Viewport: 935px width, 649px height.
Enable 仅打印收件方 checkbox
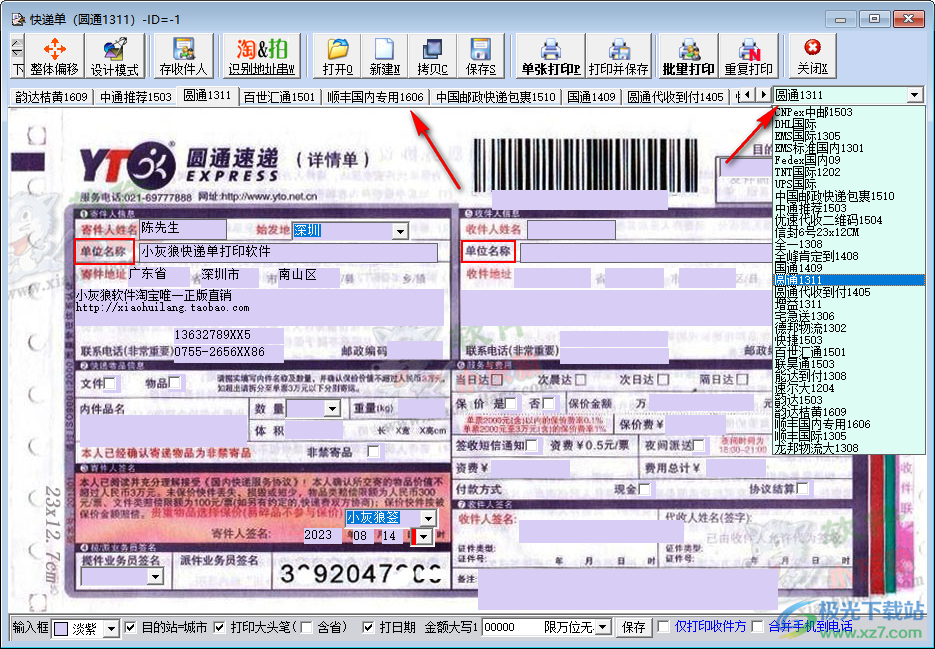coord(663,626)
